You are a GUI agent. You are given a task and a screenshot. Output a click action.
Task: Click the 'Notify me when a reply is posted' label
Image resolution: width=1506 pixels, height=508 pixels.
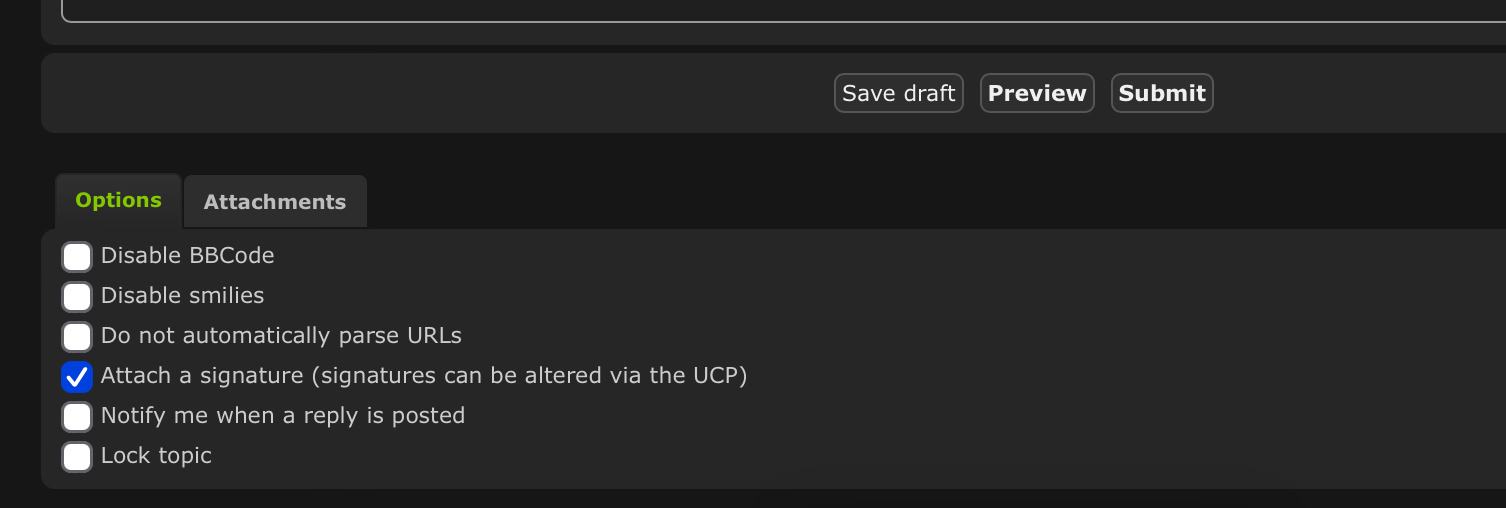pos(283,416)
